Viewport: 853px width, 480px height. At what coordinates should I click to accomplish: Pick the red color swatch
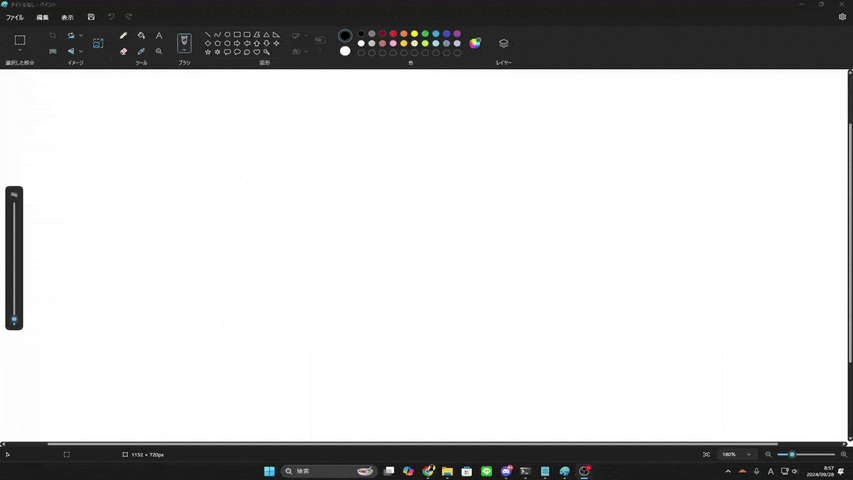pyautogui.click(x=393, y=34)
